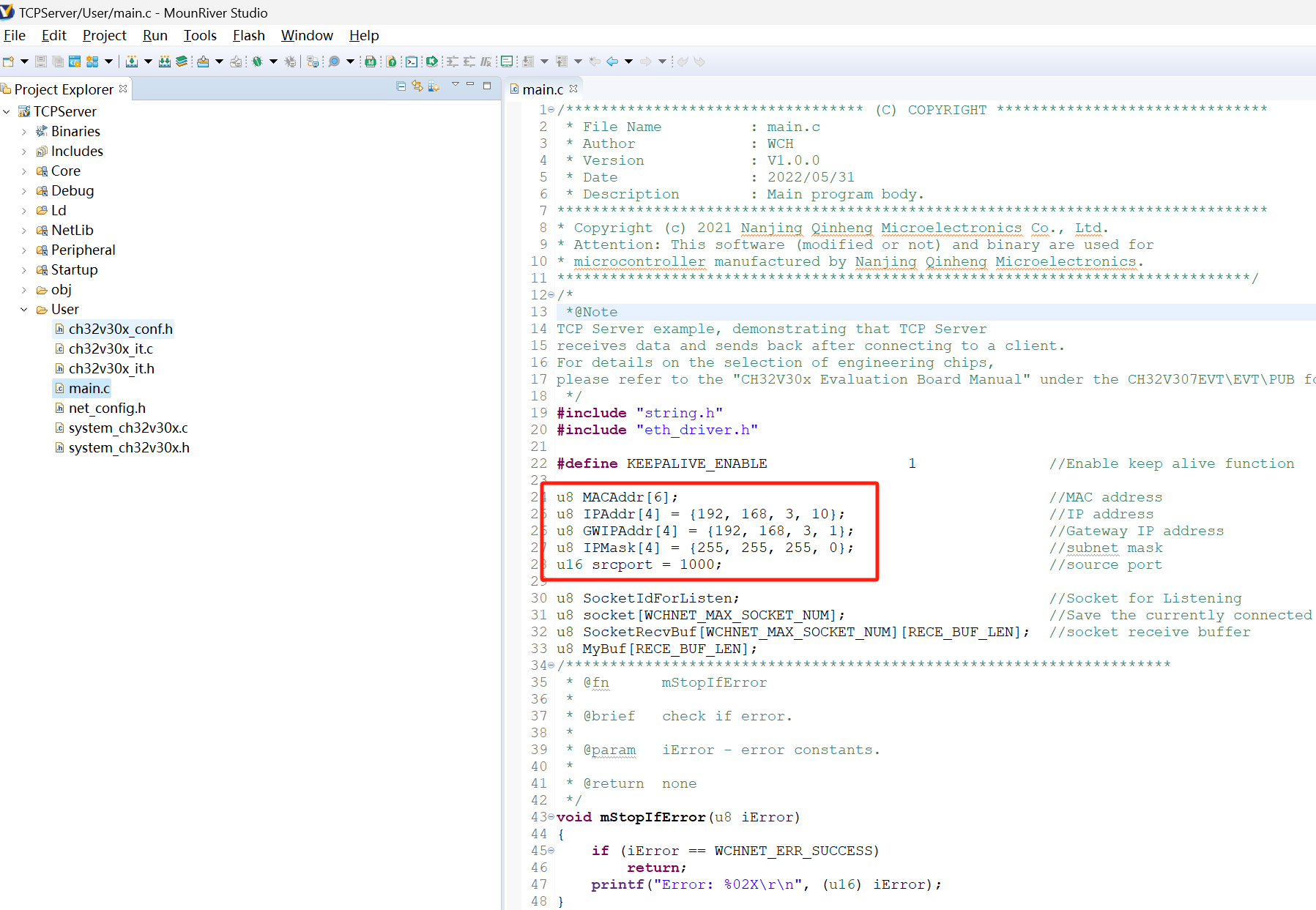Screen dimensions: 1316x910
Task: Click the blue window with gear toolbar icon
Action: click(75, 61)
